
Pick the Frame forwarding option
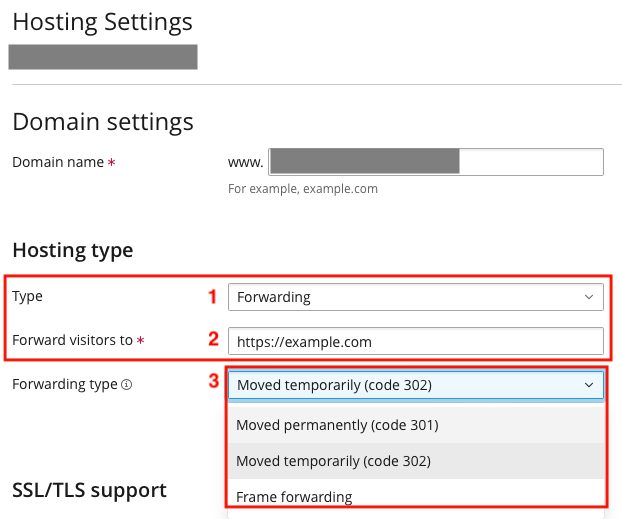coord(294,496)
